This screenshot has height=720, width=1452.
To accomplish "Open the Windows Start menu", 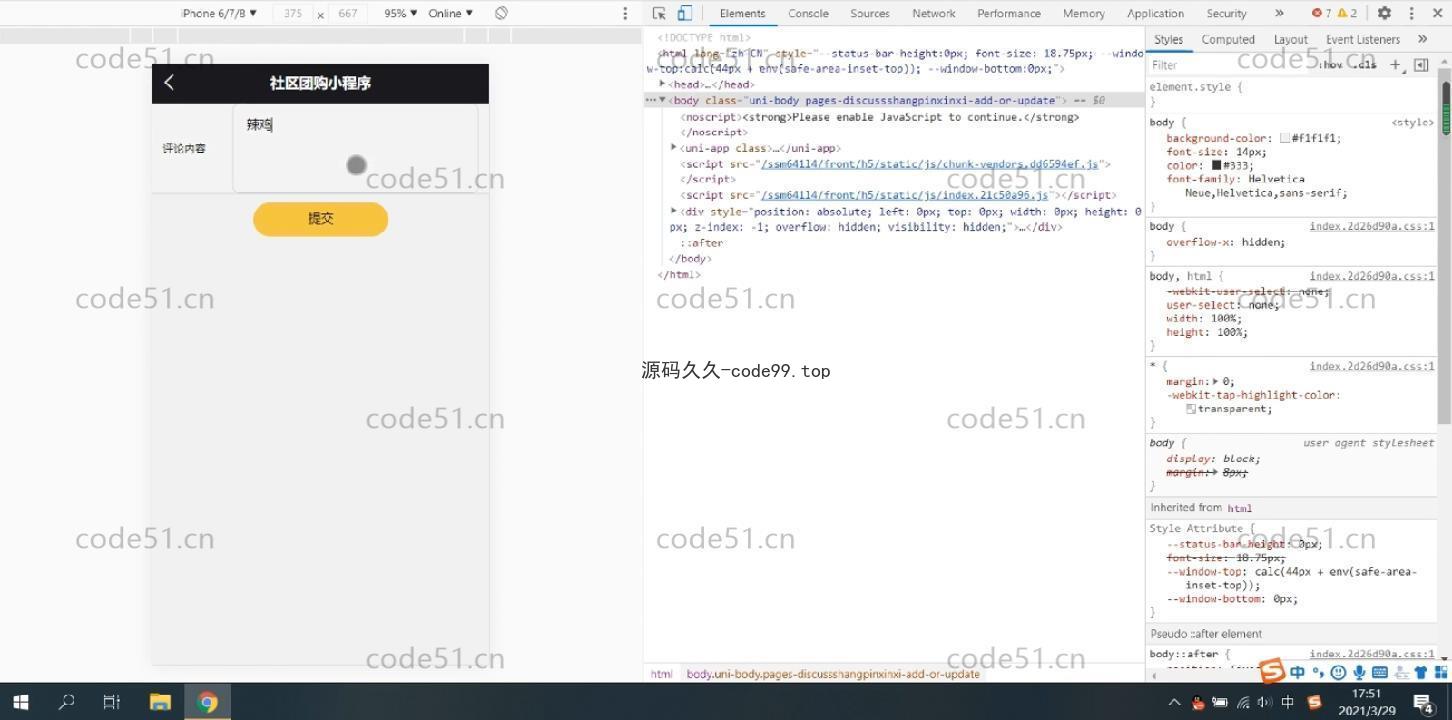I will 20,702.
